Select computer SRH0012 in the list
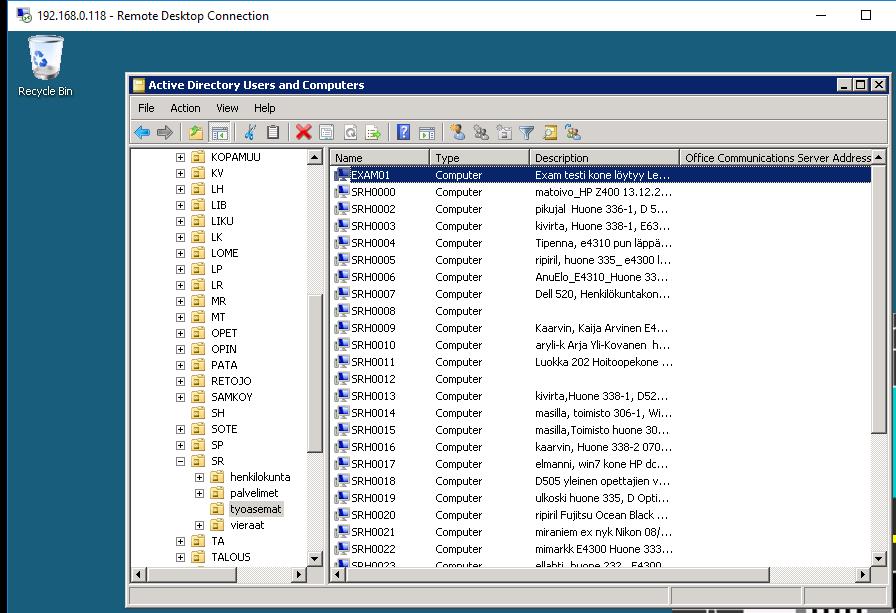896x613 pixels. [373, 379]
